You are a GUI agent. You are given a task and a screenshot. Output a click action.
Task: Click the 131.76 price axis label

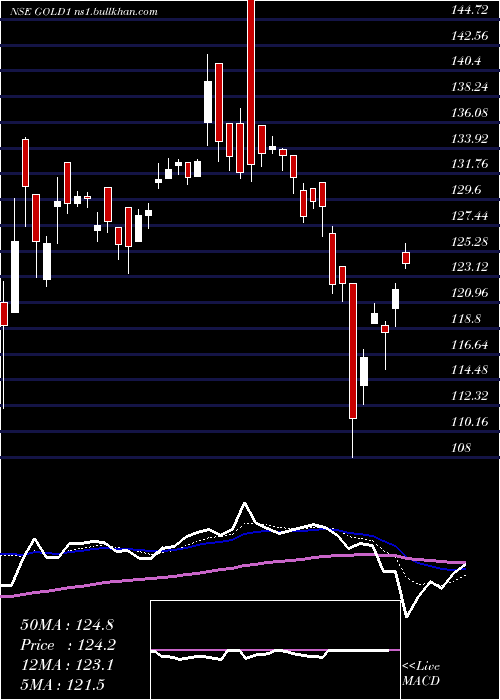(x=471, y=165)
